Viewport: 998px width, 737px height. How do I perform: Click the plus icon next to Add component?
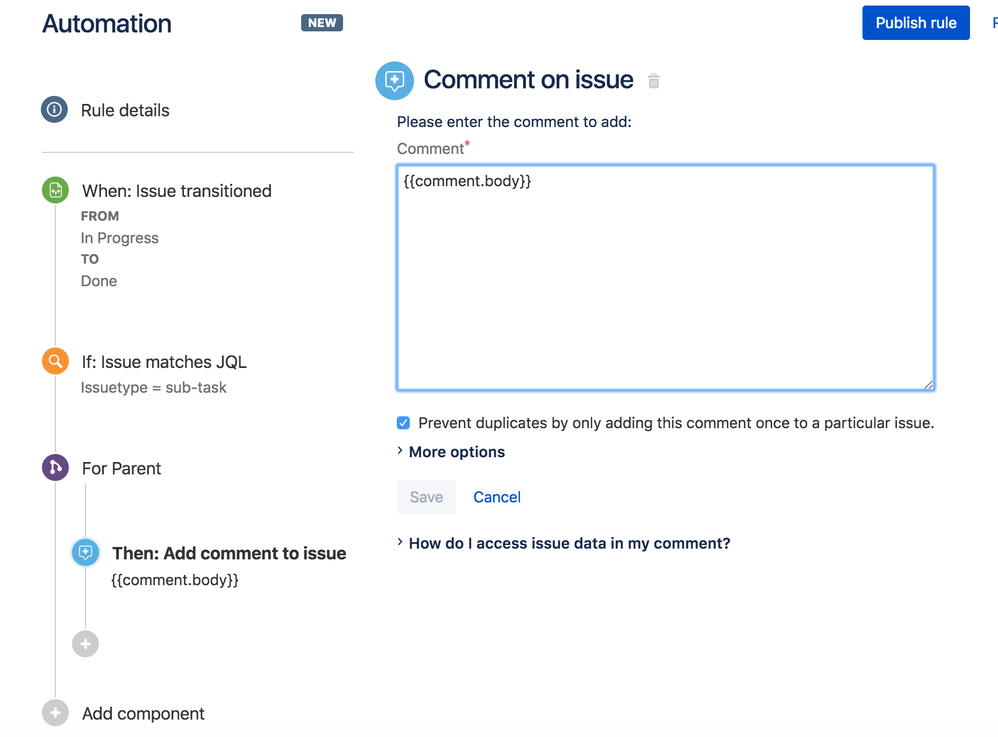click(55, 712)
